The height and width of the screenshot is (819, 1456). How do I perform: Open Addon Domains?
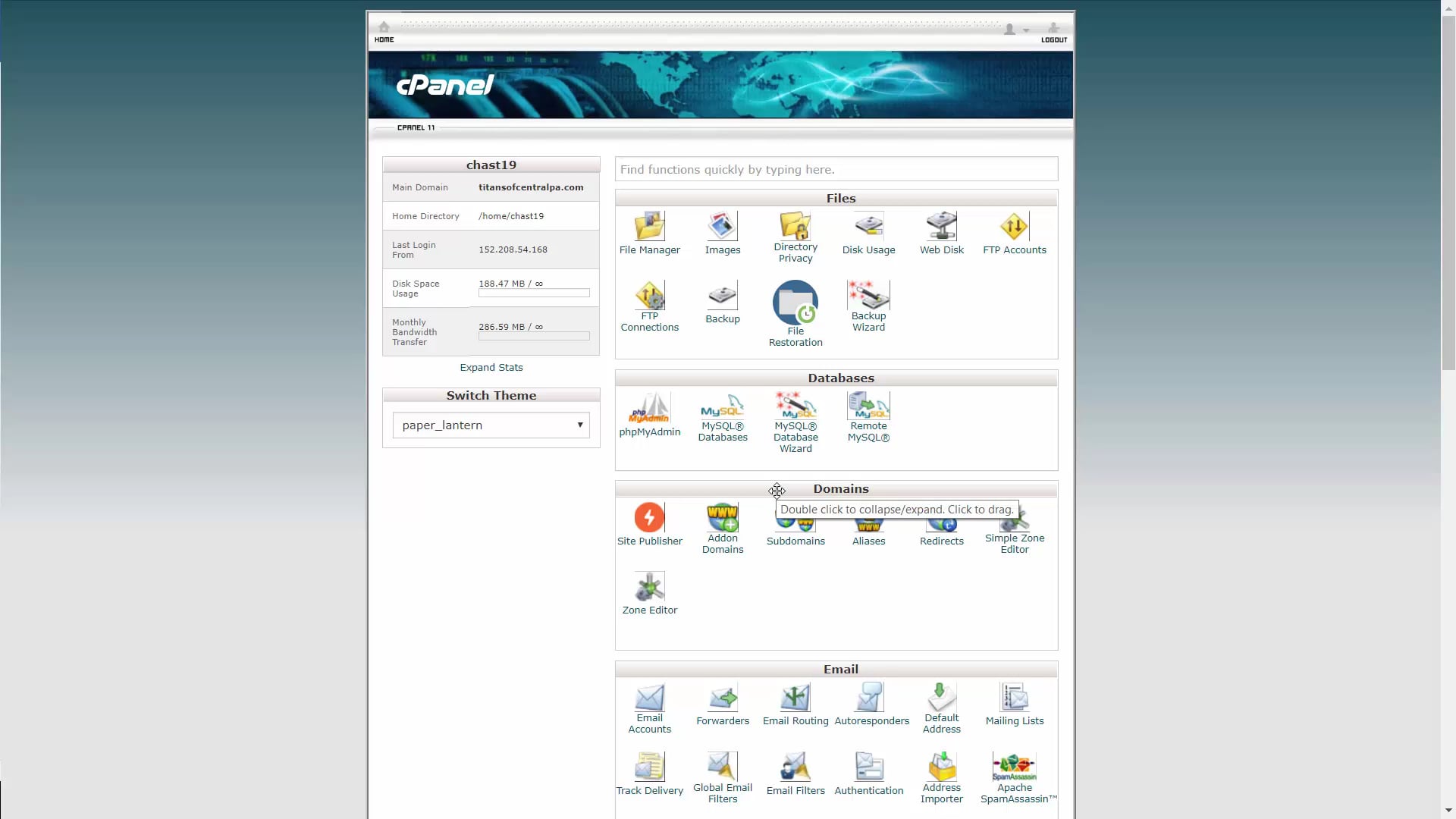click(722, 528)
